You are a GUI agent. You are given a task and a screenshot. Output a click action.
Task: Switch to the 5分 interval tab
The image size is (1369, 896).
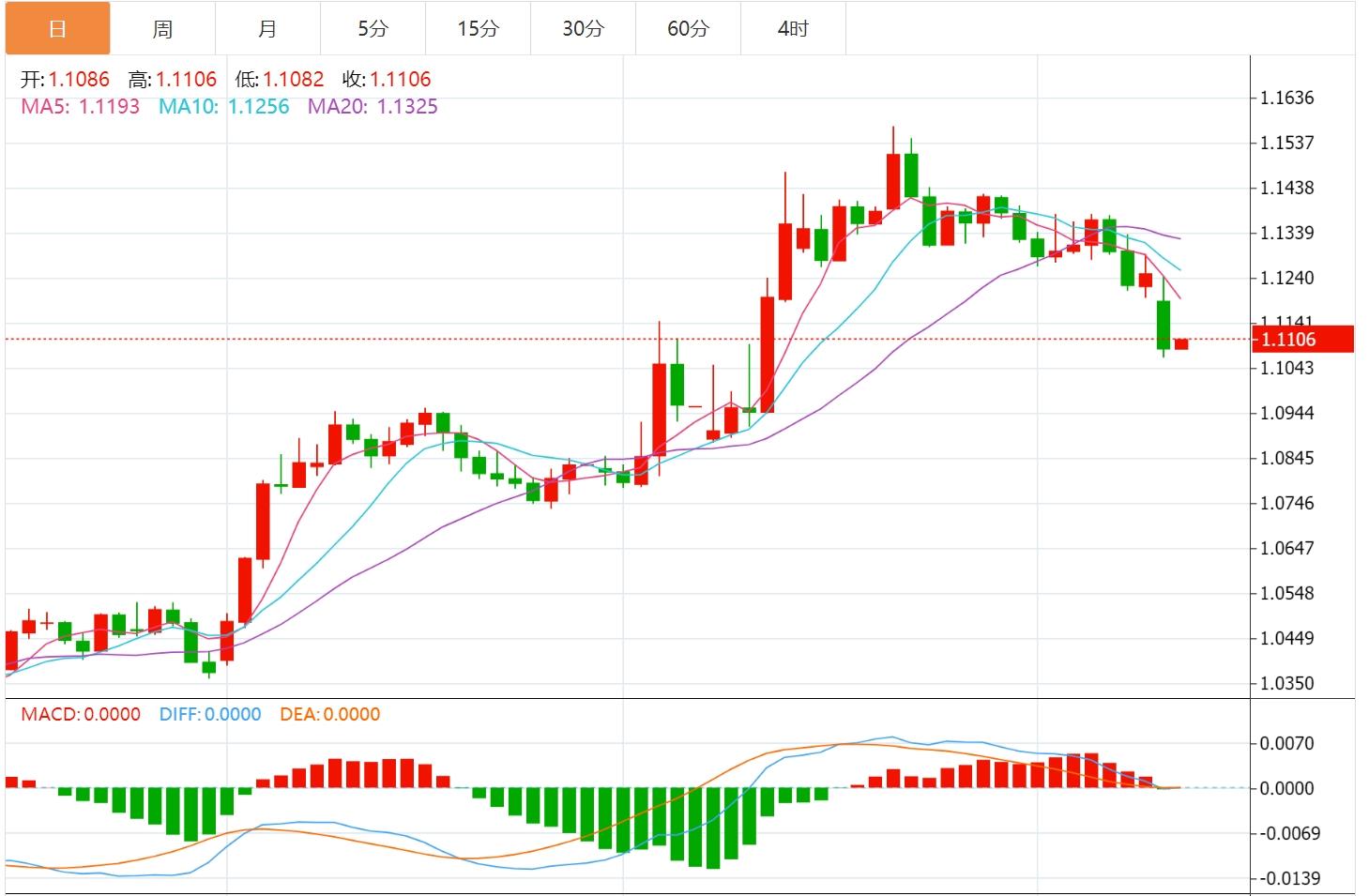(373, 28)
